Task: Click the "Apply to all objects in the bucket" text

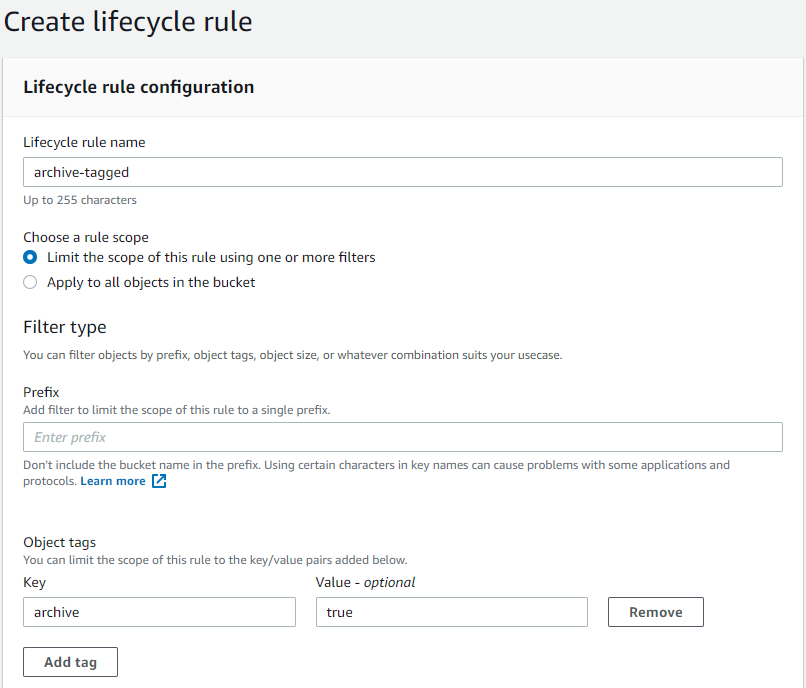Action: [x=151, y=282]
